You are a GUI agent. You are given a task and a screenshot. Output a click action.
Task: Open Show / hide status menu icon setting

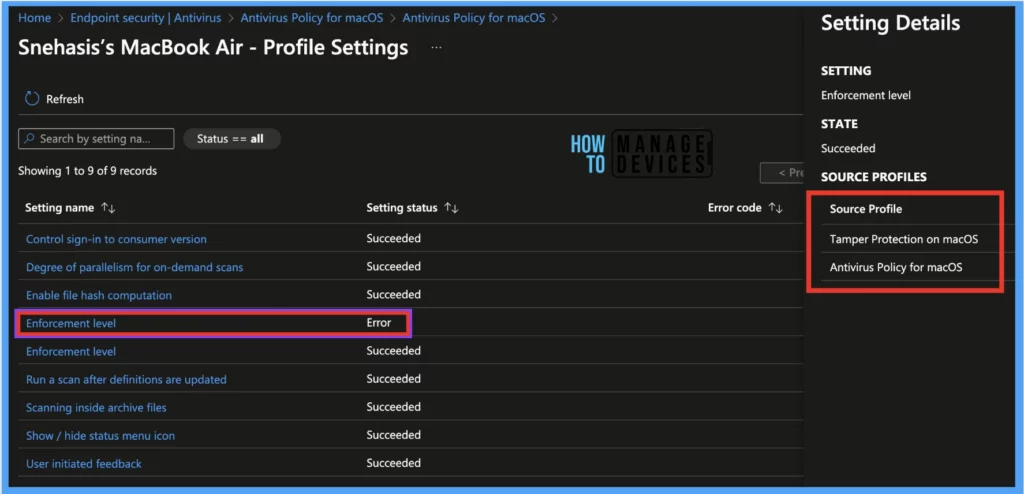pos(100,436)
